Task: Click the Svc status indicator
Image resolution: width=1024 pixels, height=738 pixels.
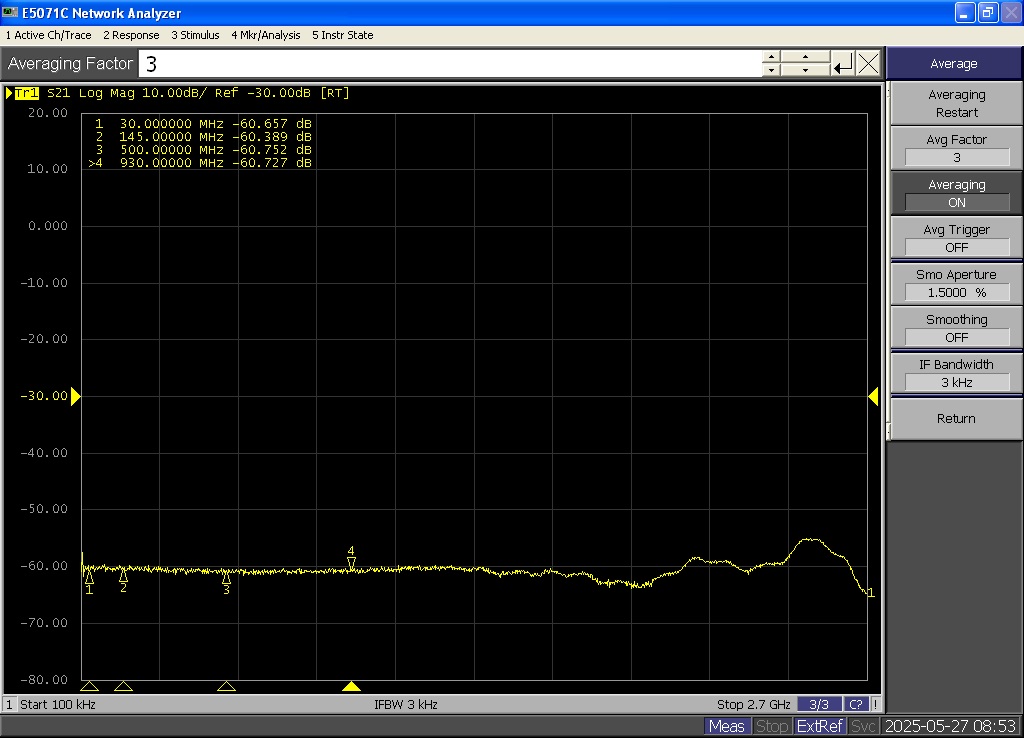Action: (x=863, y=726)
